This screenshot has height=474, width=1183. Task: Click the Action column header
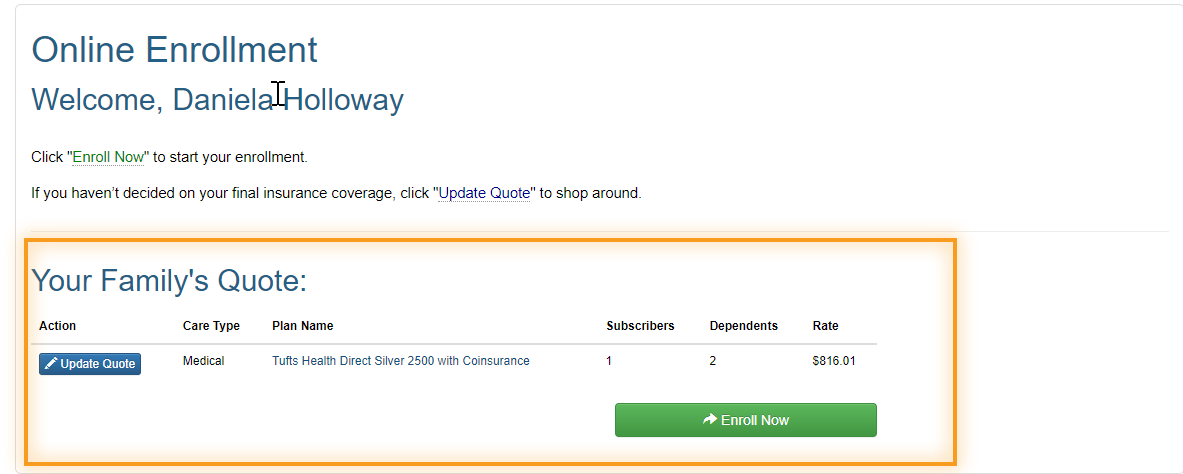57,326
